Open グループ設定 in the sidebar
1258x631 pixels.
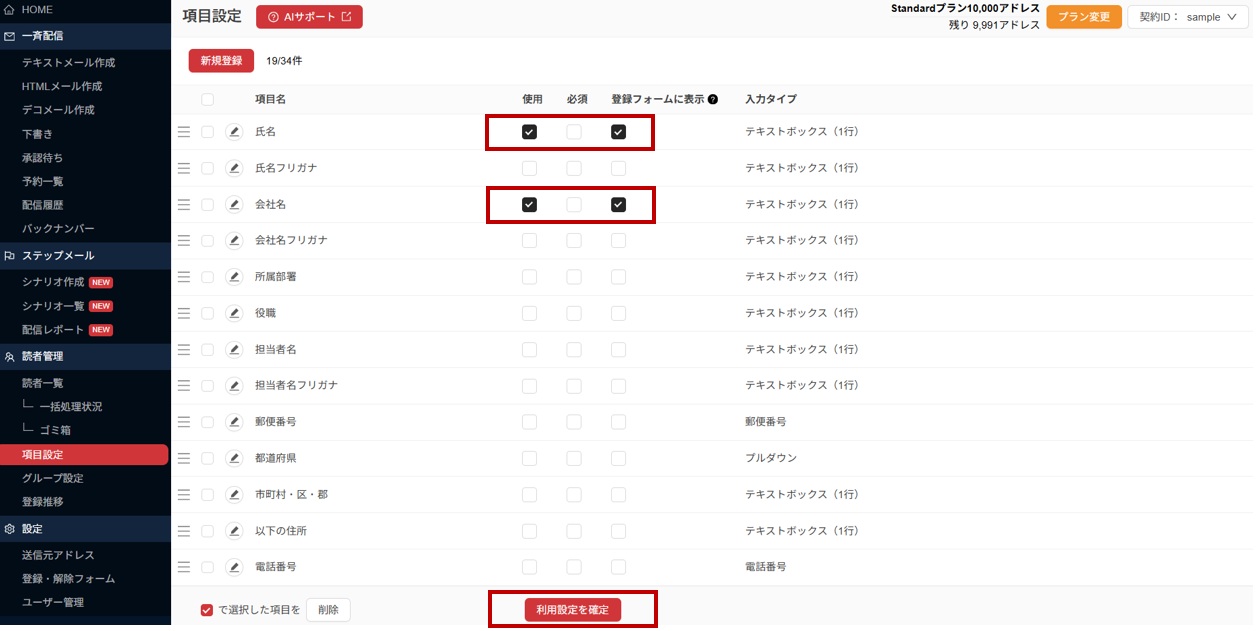[53, 478]
